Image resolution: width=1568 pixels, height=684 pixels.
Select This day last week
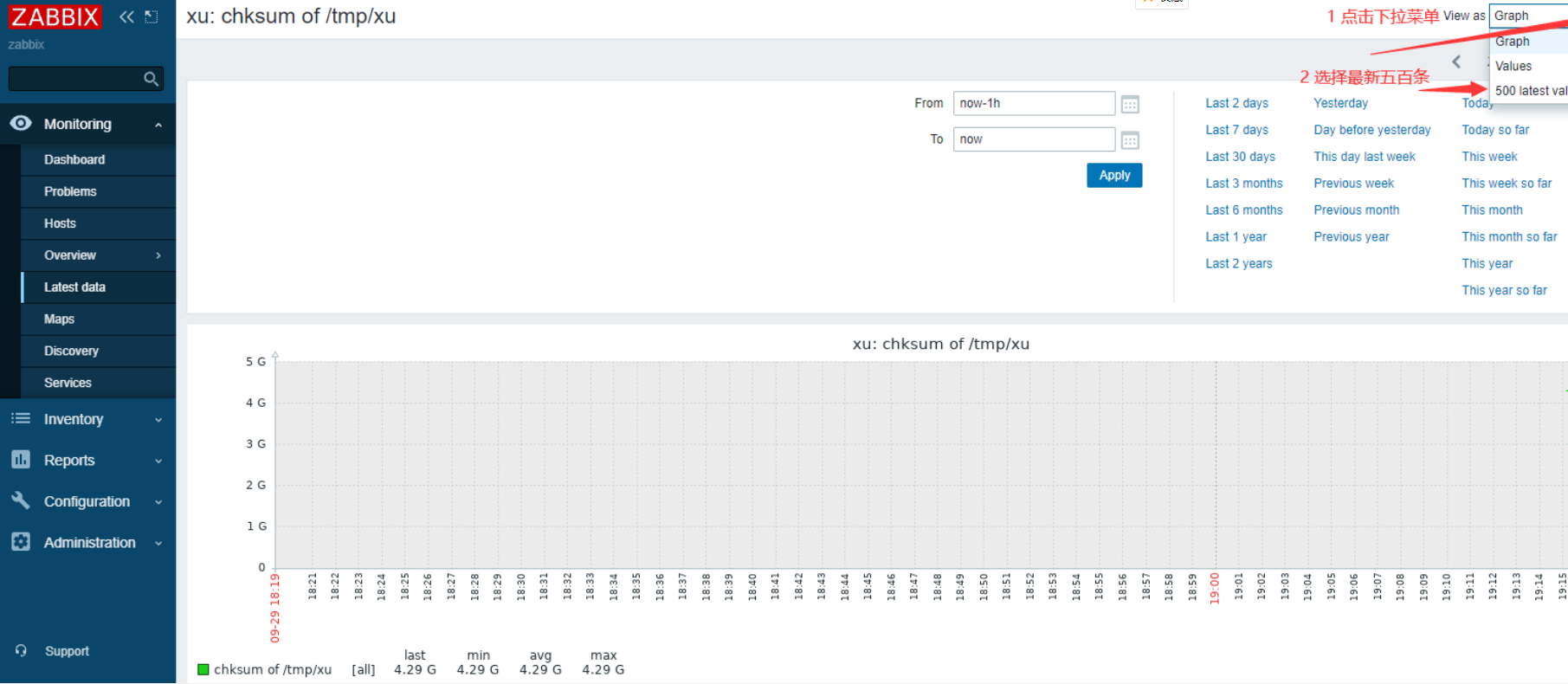coord(1365,157)
